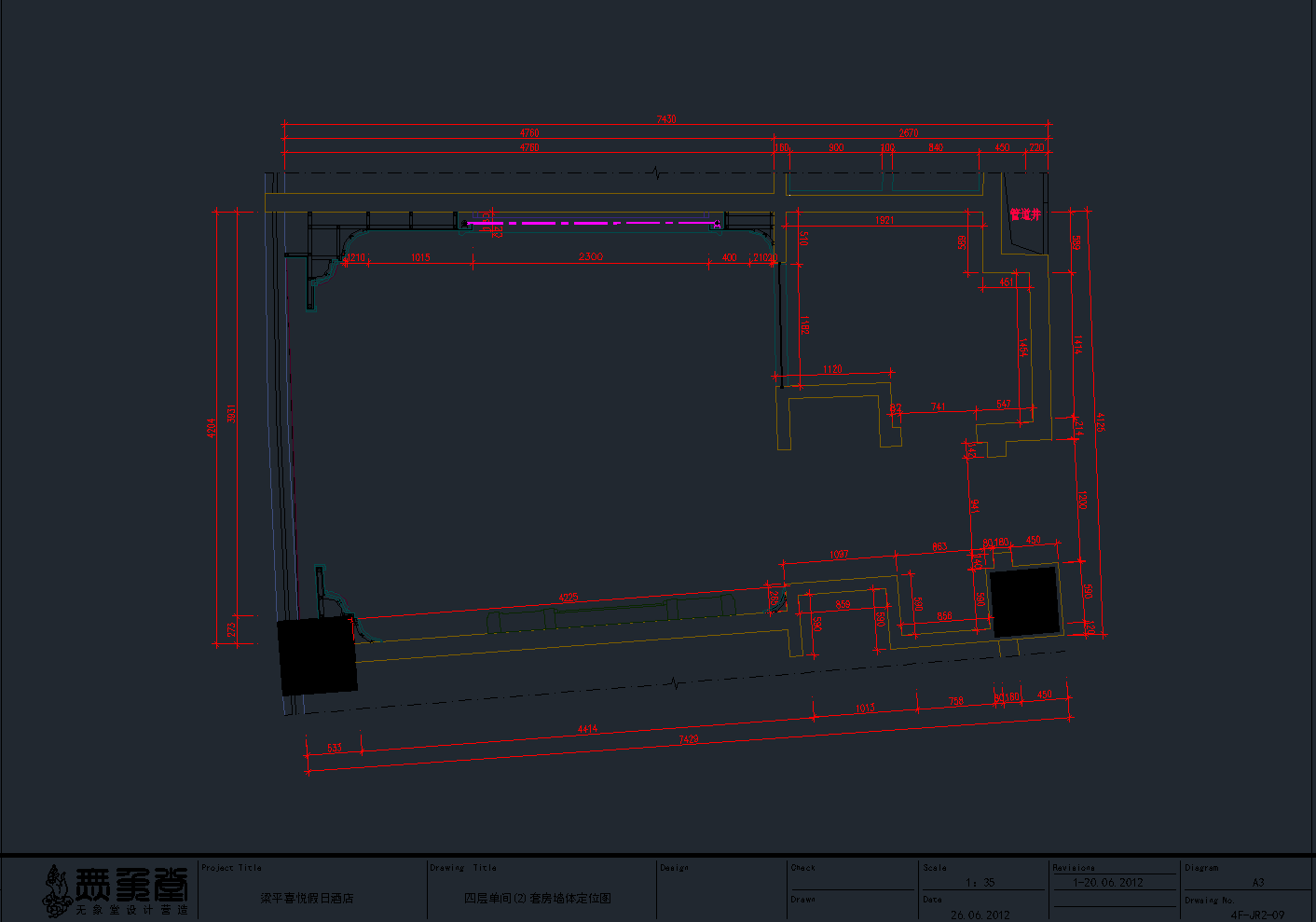Click the company logo in the title block
1316x922 pixels.
tap(117, 890)
